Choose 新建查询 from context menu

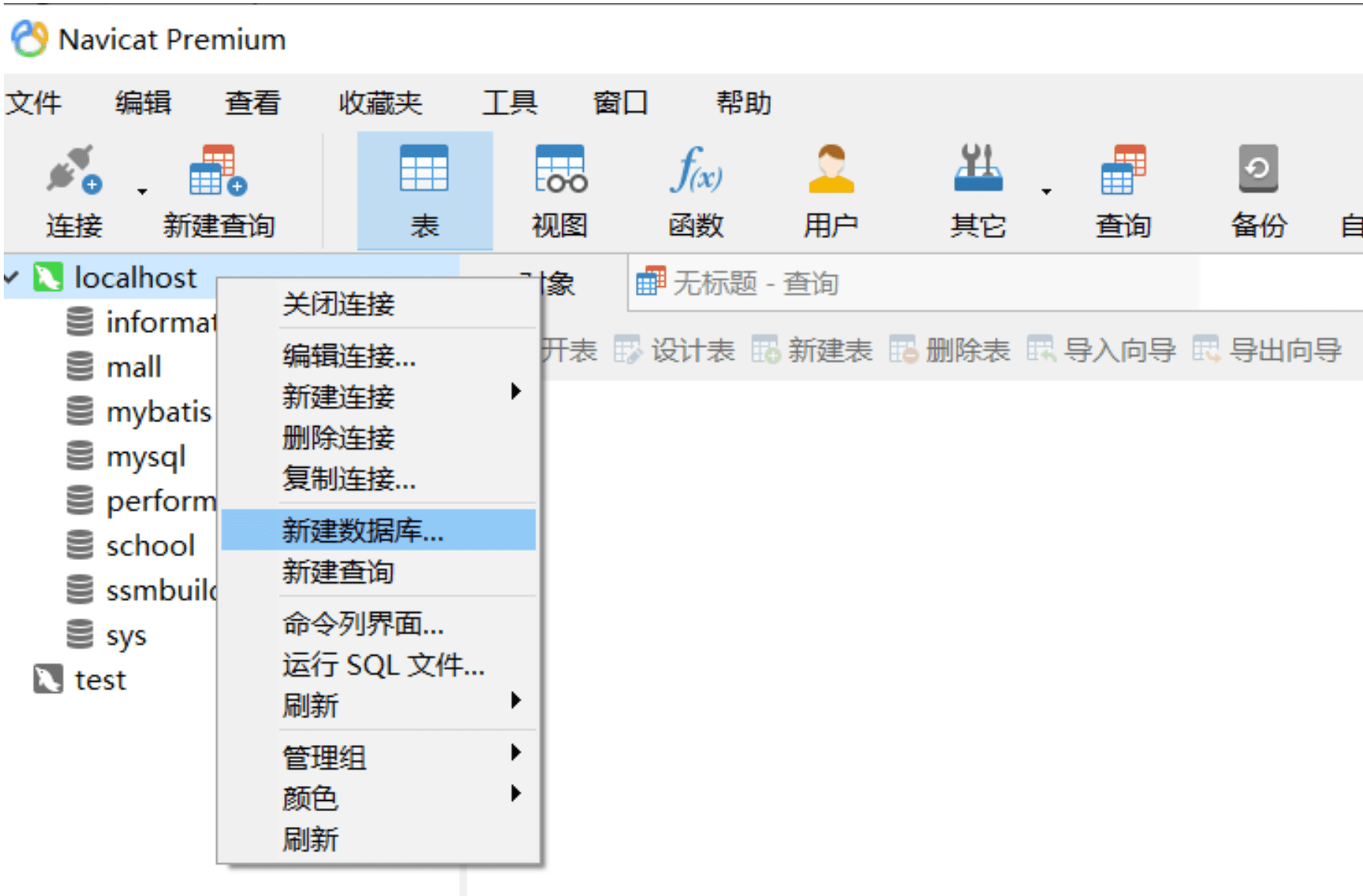coord(378,571)
